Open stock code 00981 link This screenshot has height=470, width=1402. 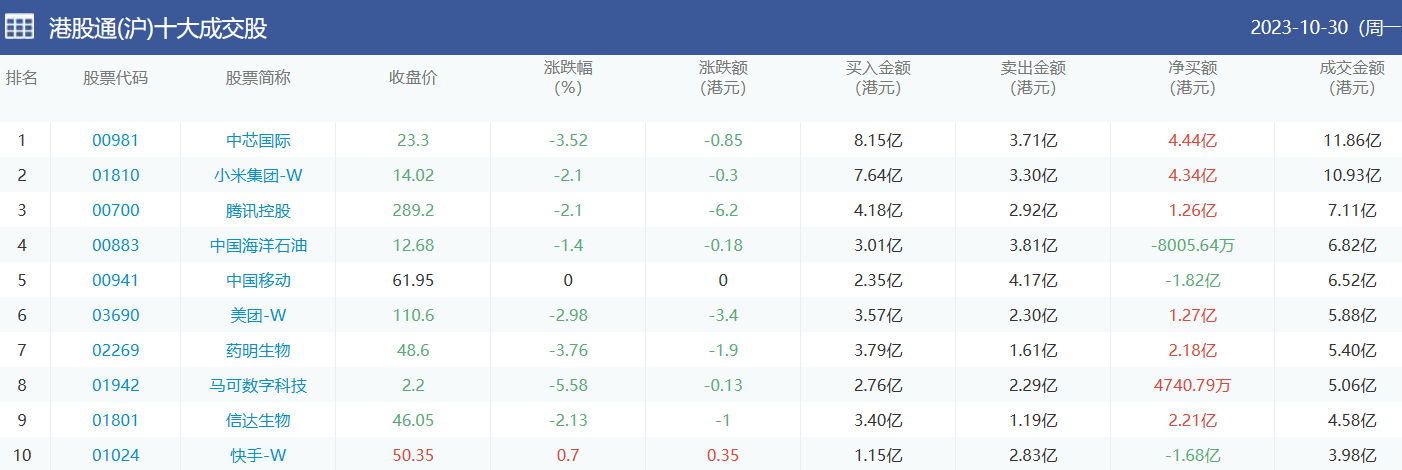115,141
